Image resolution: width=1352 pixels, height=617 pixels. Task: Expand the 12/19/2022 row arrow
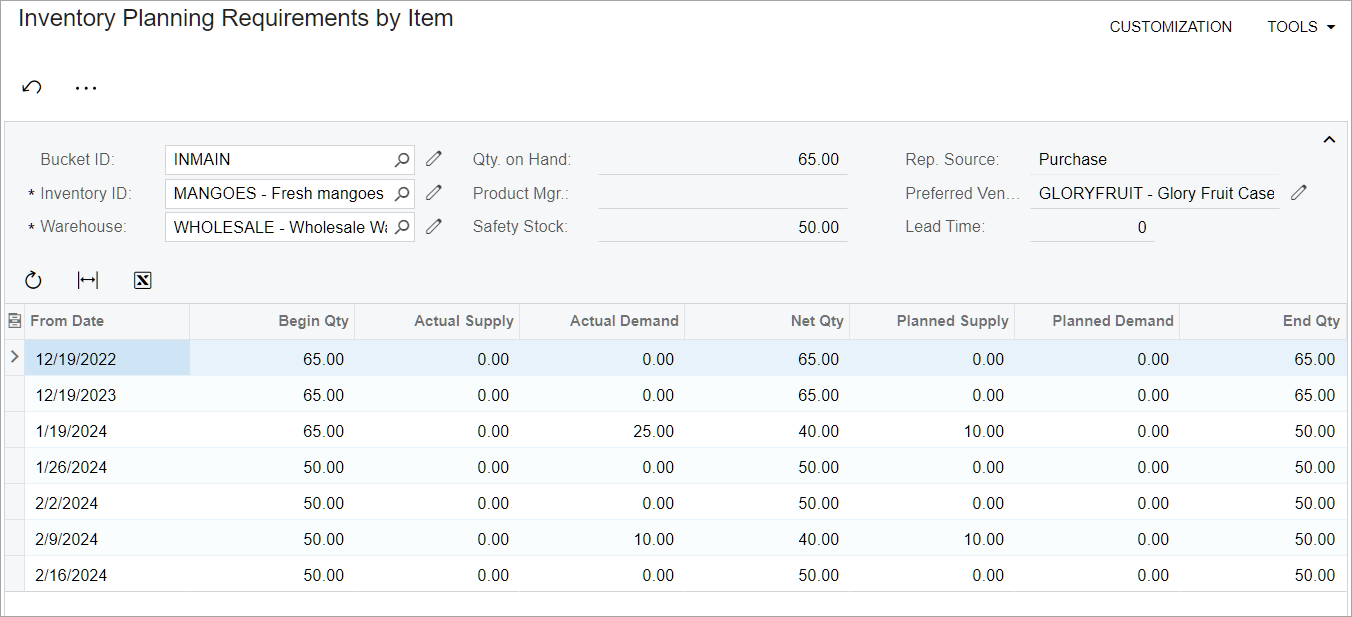coord(14,357)
